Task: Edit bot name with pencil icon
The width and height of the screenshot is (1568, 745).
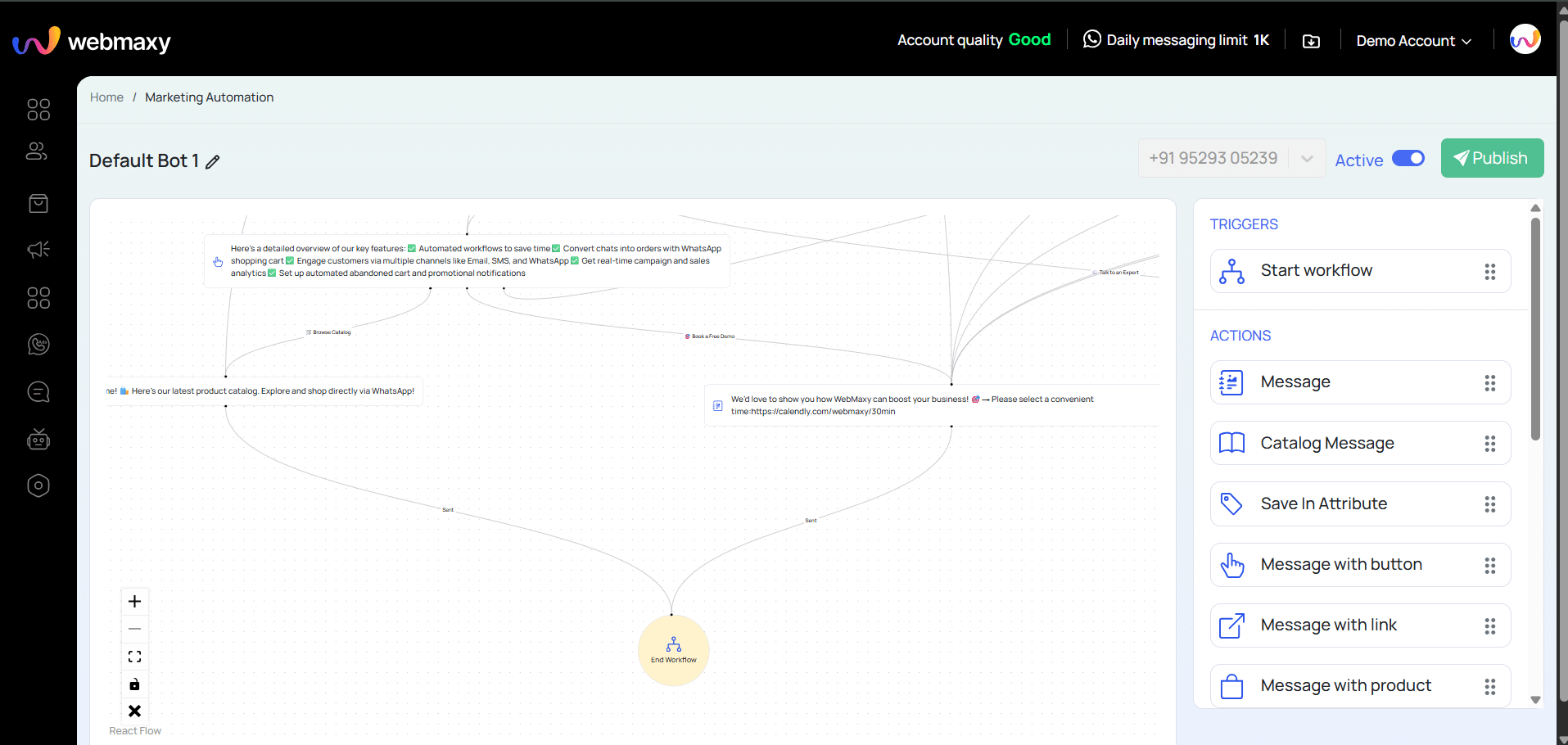Action: point(213,162)
